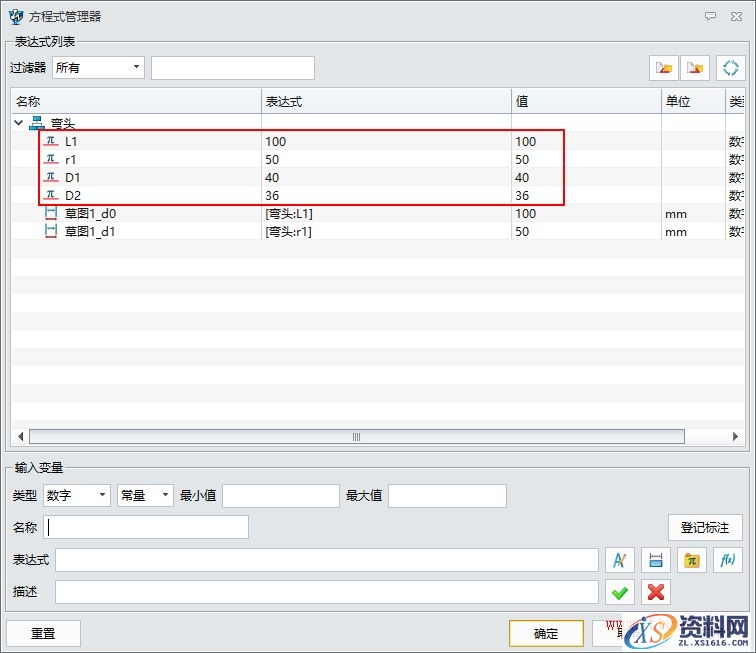Click the pi icon of variable D2
Image resolution: width=756 pixels, height=653 pixels.
point(51,195)
